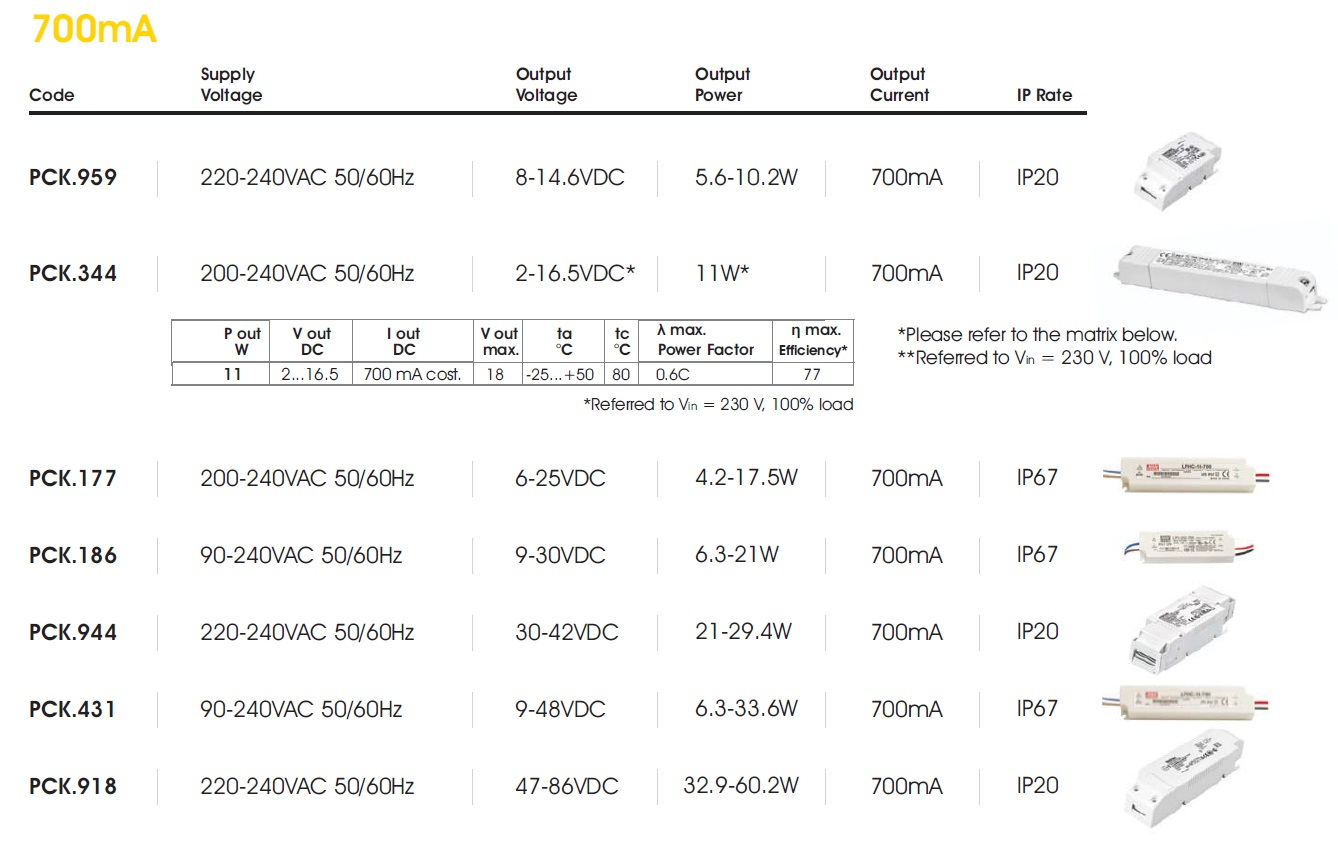Click the matrix efficiency value 77

click(812, 374)
